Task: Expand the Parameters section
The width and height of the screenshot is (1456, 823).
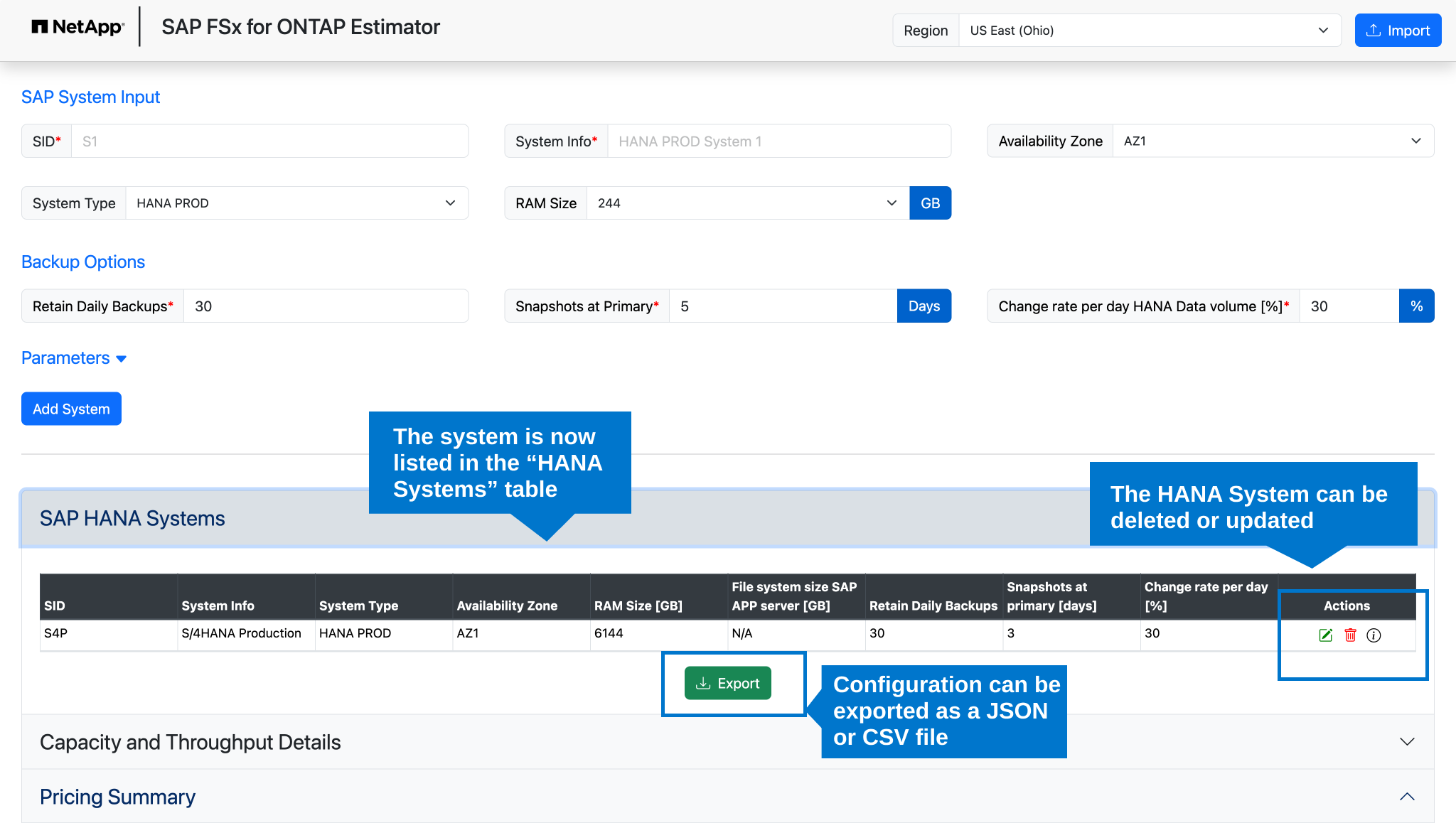Action: [x=74, y=358]
